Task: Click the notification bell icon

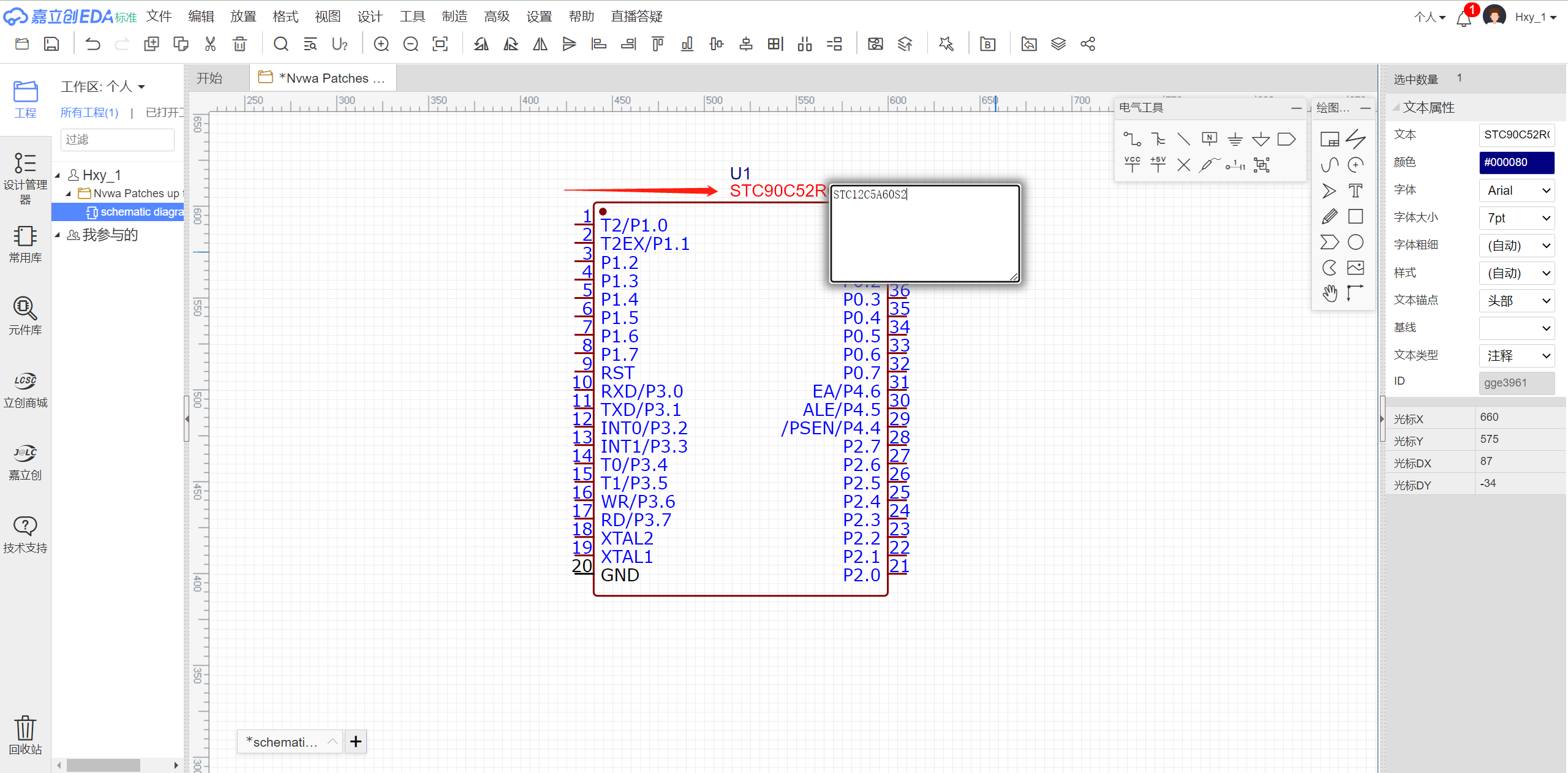Action: [x=1463, y=18]
